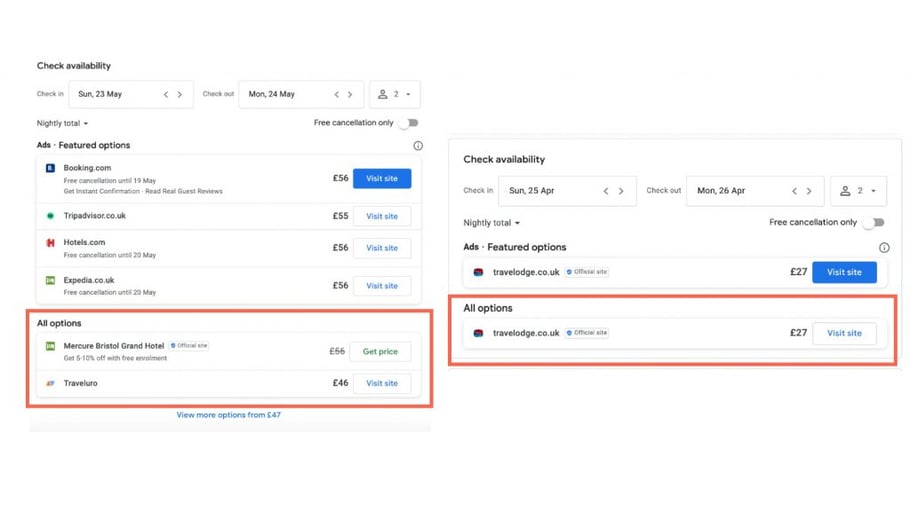Click travelodge.co.uk name in Featured options

click(x=526, y=272)
